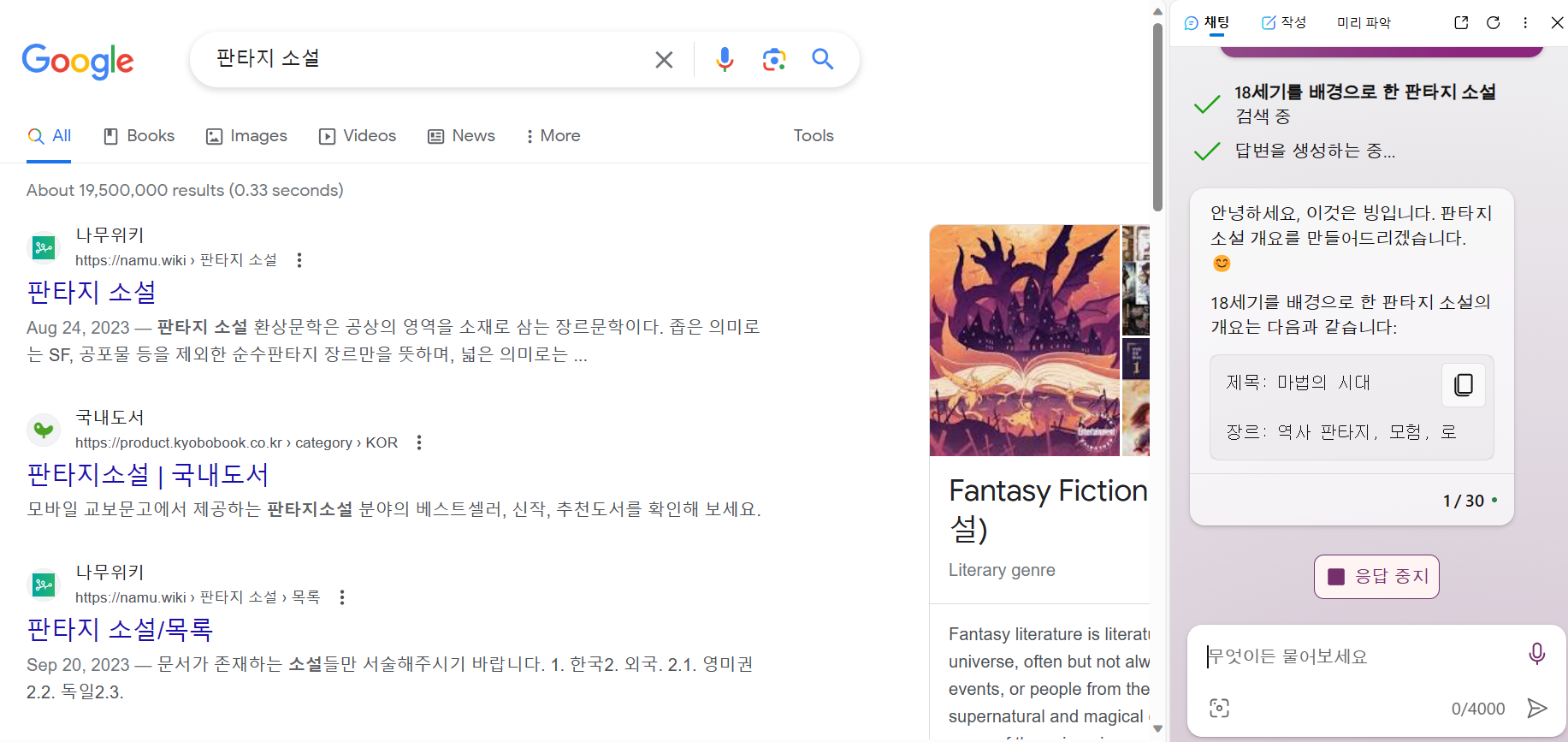Screen dimensions: 1568x742
Task: Click the 1 / 30 response counter
Action: click(1464, 501)
